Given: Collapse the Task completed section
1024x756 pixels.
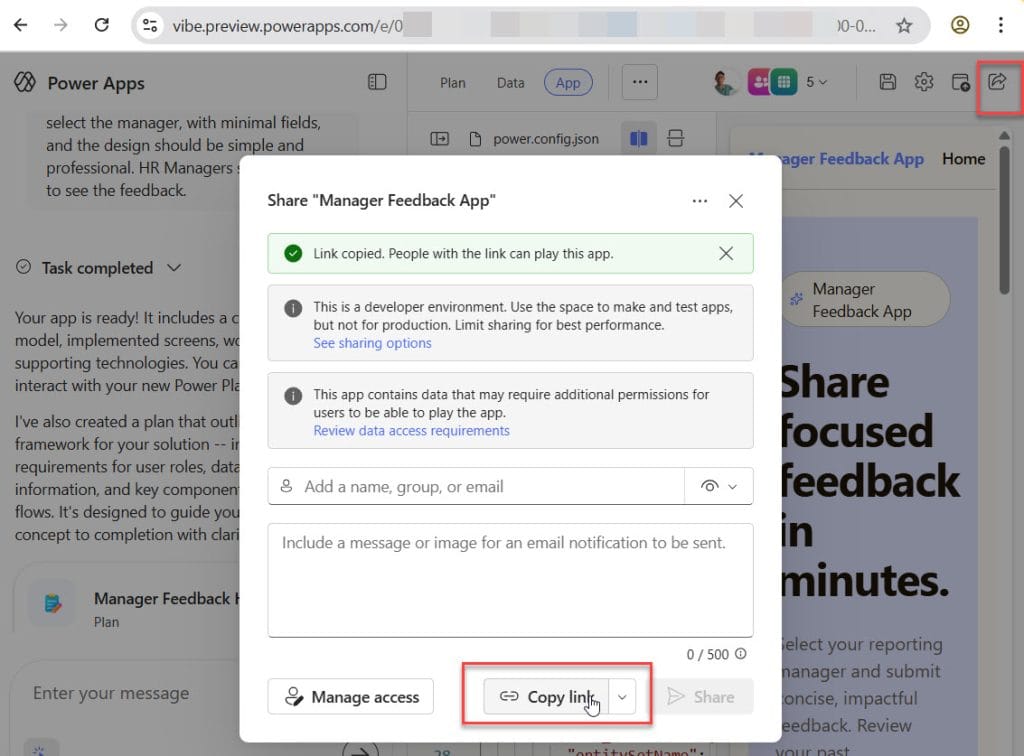Looking at the screenshot, I should [173, 268].
